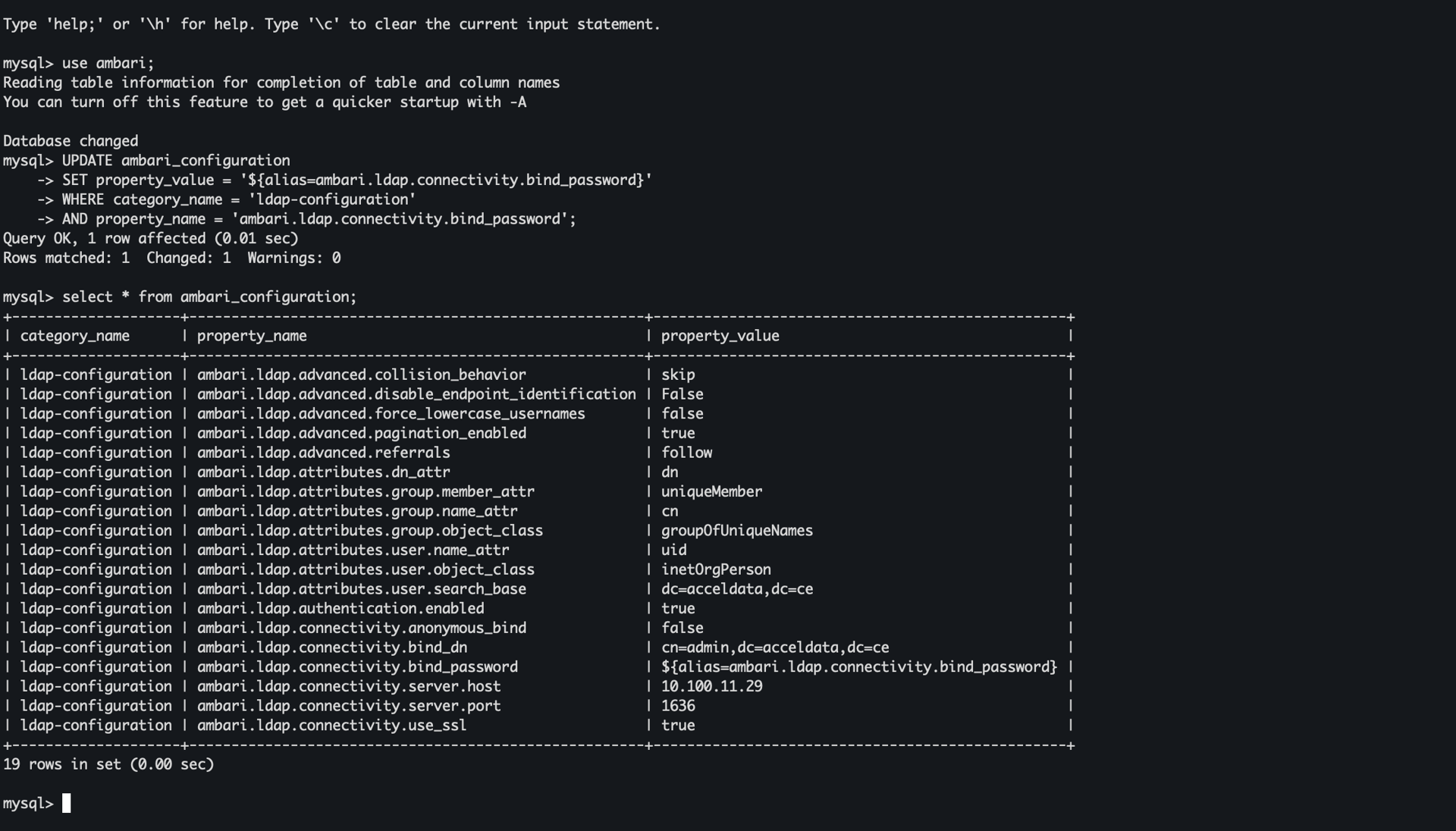
Task: Click the server host value 10.100.11.29
Action: (711, 686)
